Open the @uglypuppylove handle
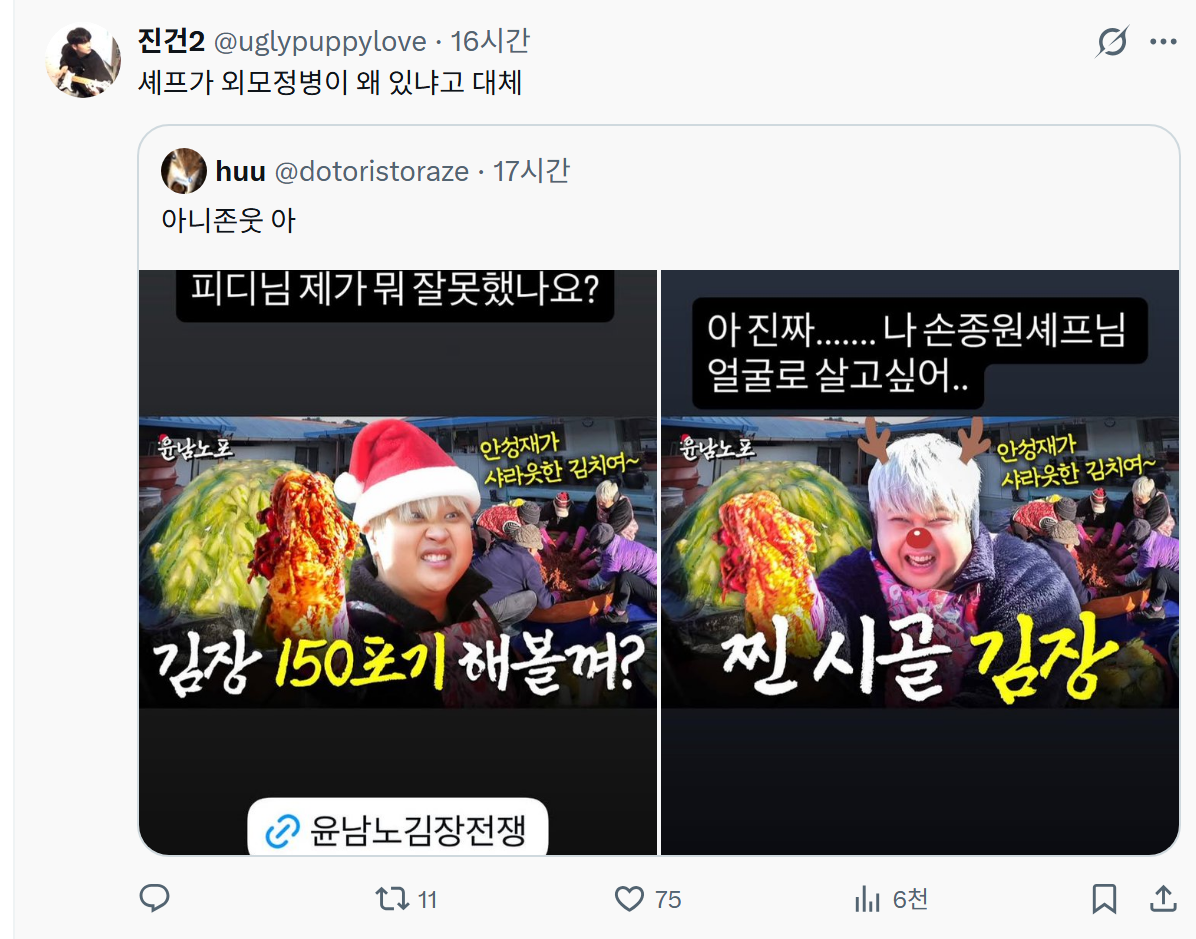This screenshot has height=939, width=1196. pyautogui.click(x=320, y=41)
